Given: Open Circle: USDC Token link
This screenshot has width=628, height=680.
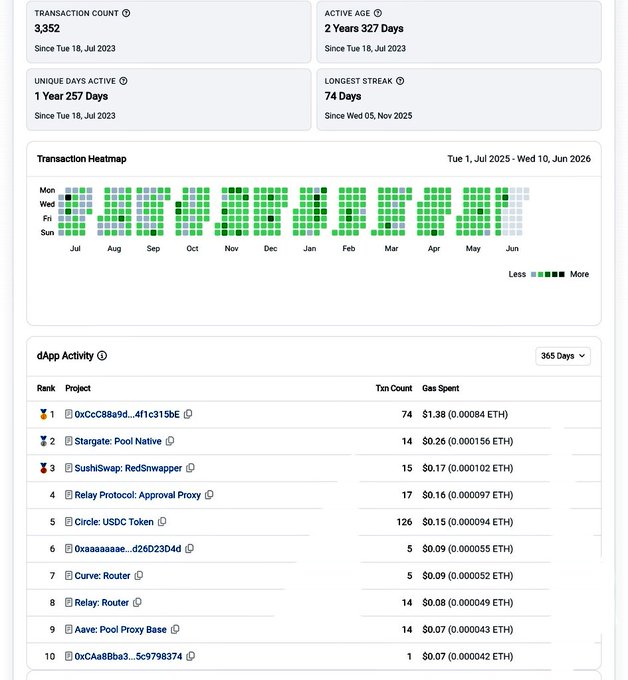Looking at the screenshot, I should [x=114, y=522].
